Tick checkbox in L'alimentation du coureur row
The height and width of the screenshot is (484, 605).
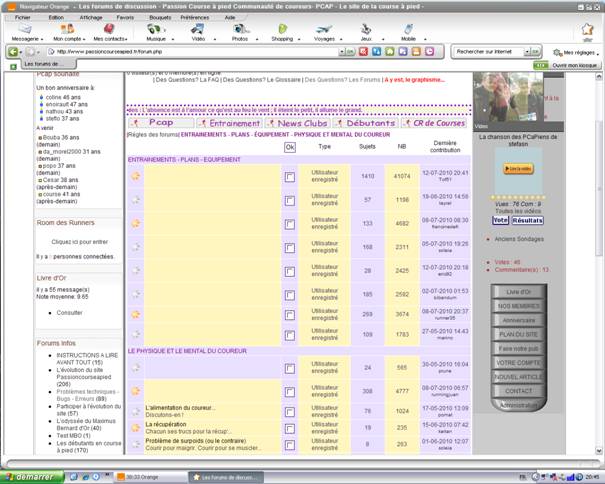click(x=290, y=412)
